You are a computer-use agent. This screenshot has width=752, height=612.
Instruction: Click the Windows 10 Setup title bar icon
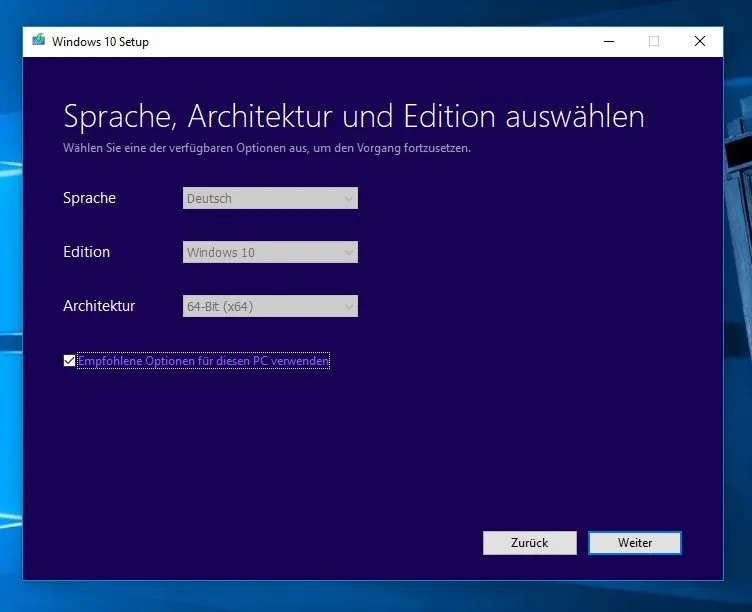point(38,40)
